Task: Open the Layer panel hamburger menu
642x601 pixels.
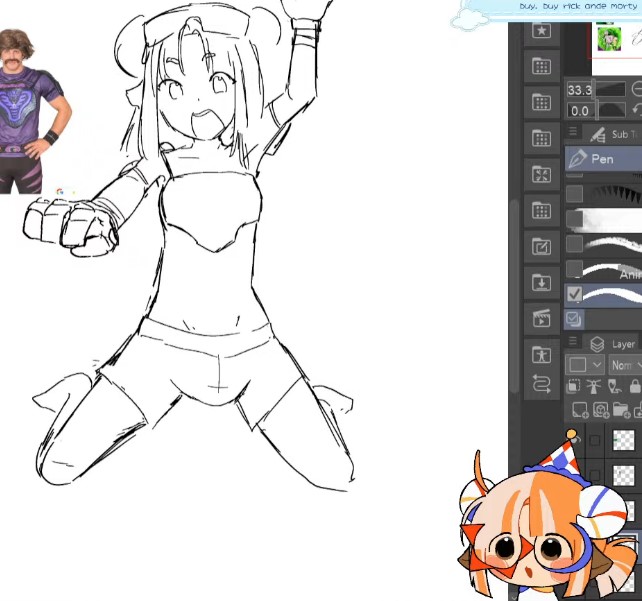Action: click(573, 341)
